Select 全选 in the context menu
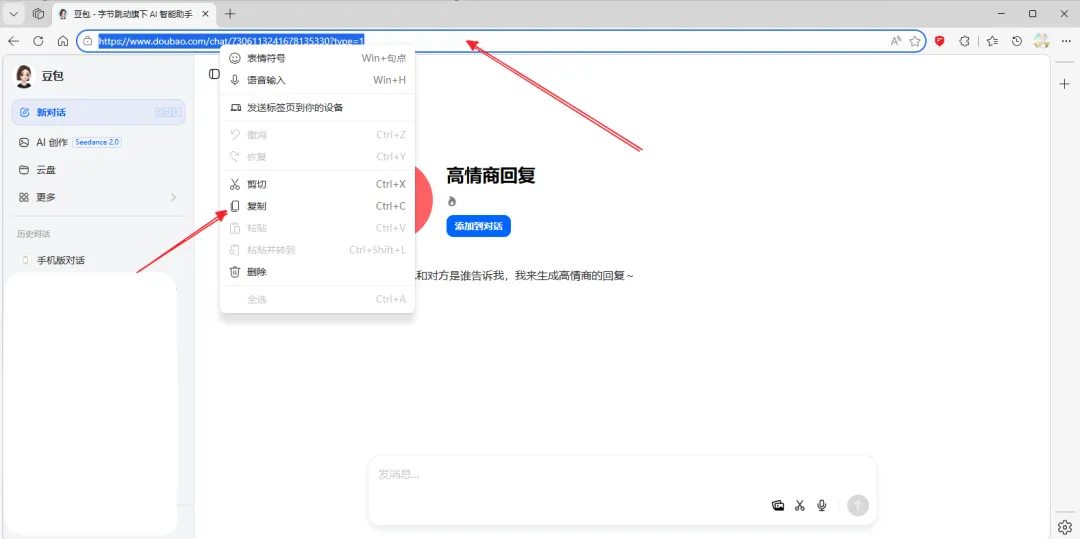Image resolution: width=1080 pixels, height=539 pixels. (x=318, y=299)
